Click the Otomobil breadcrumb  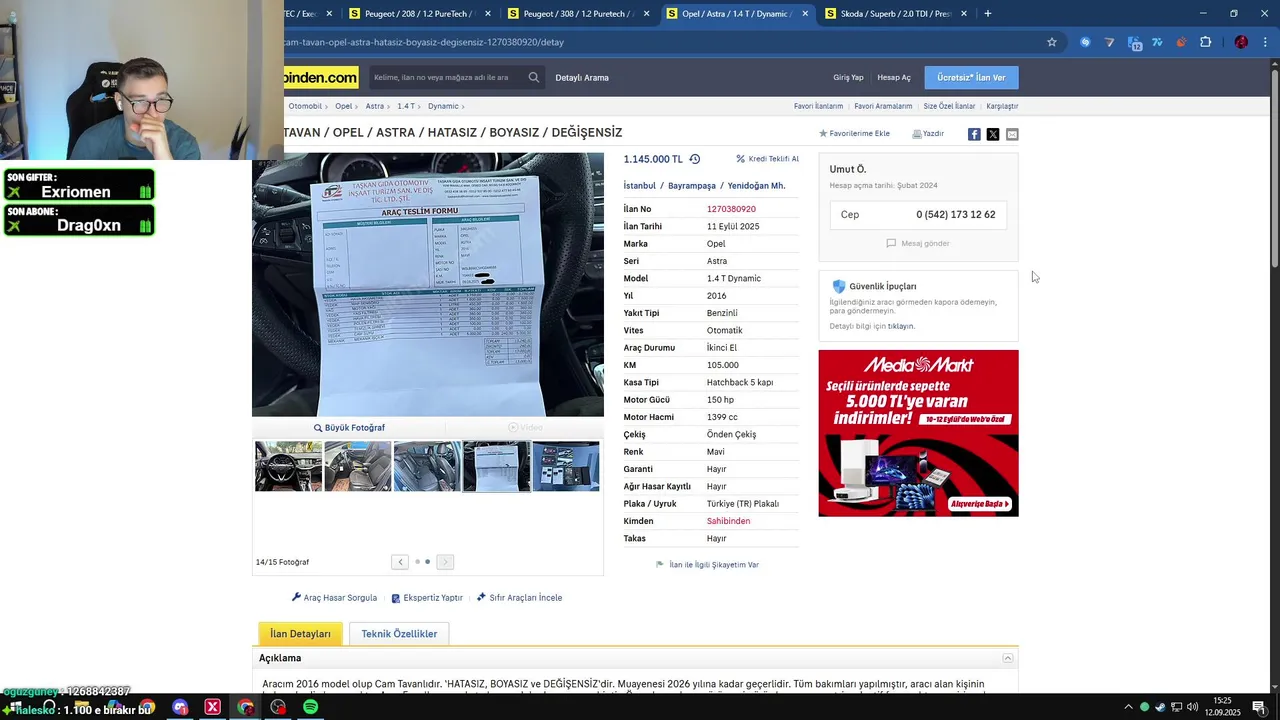pos(305,106)
